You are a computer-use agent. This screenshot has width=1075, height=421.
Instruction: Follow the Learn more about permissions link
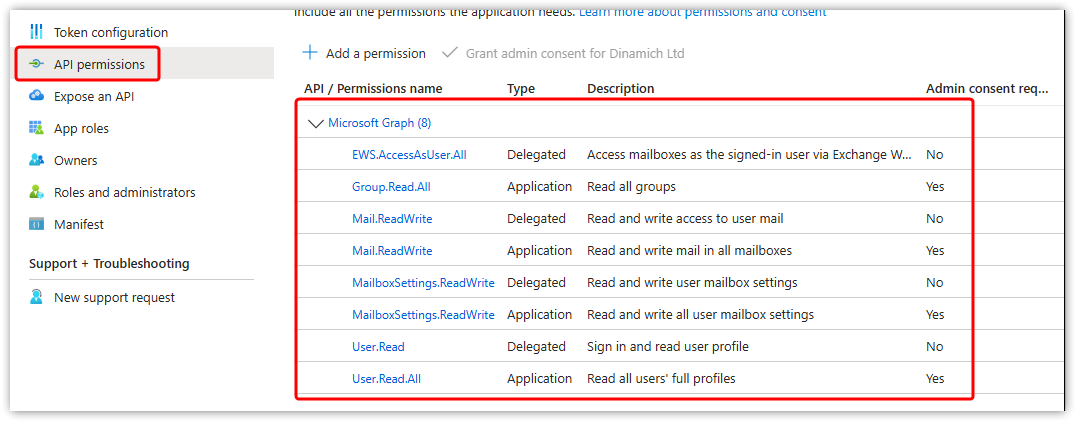click(702, 12)
